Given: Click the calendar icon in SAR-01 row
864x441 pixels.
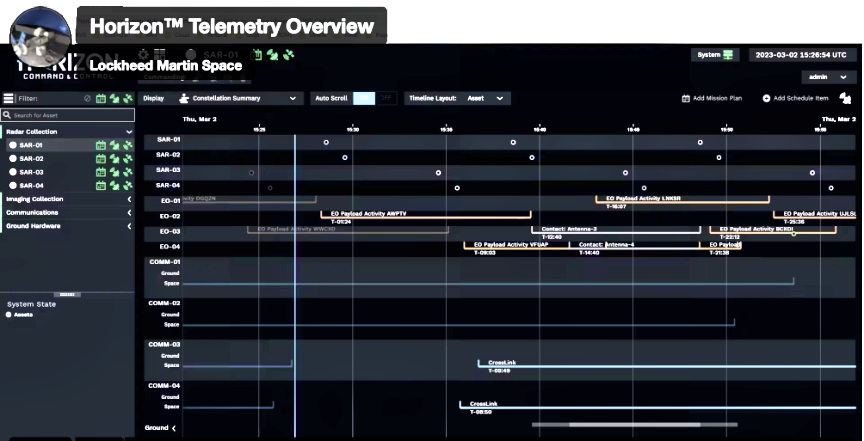Looking at the screenshot, I should (x=101, y=145).
